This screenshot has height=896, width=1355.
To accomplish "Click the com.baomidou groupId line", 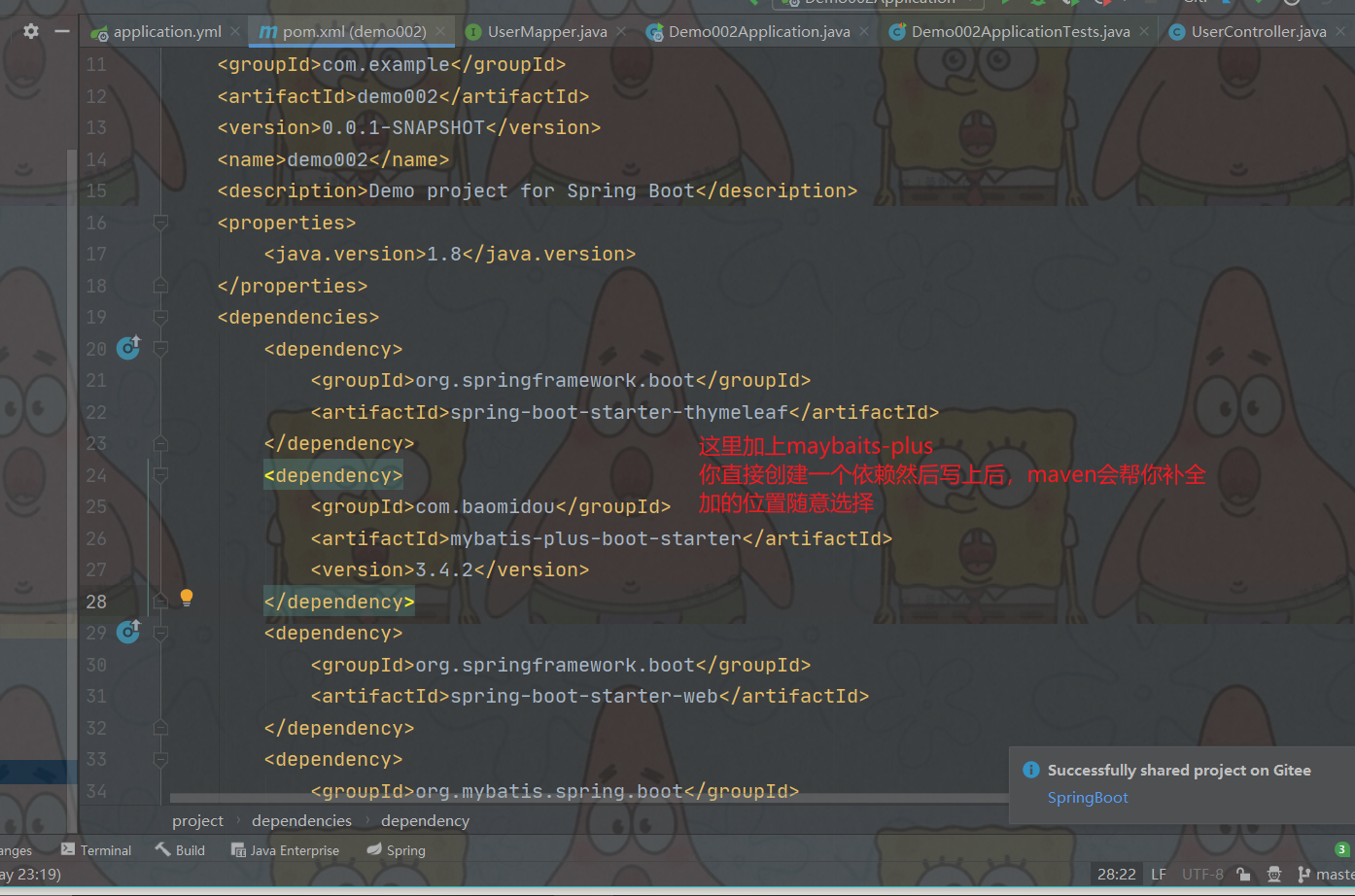I will coord(491,506).
